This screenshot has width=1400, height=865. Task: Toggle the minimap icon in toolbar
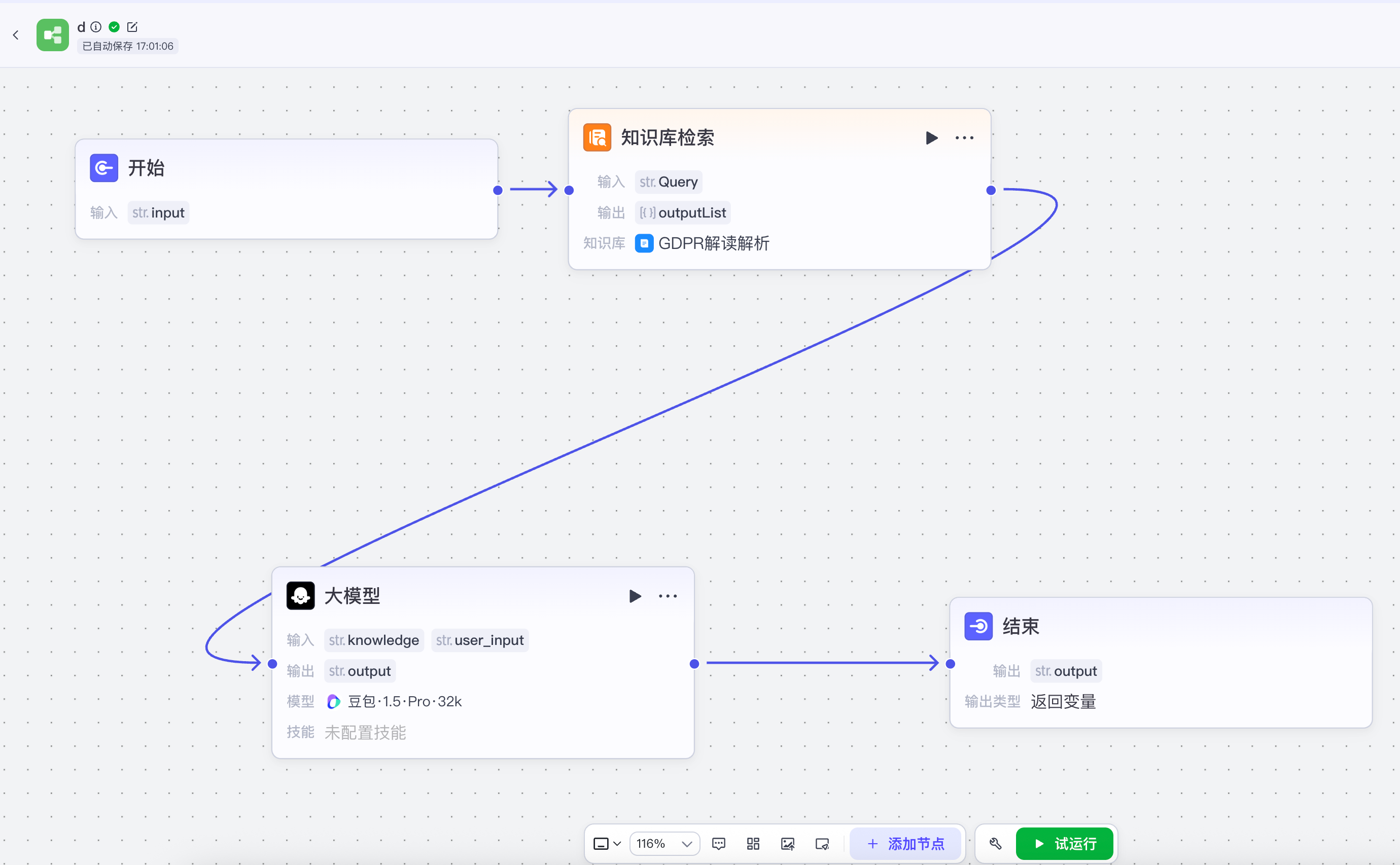pos(822,844)
